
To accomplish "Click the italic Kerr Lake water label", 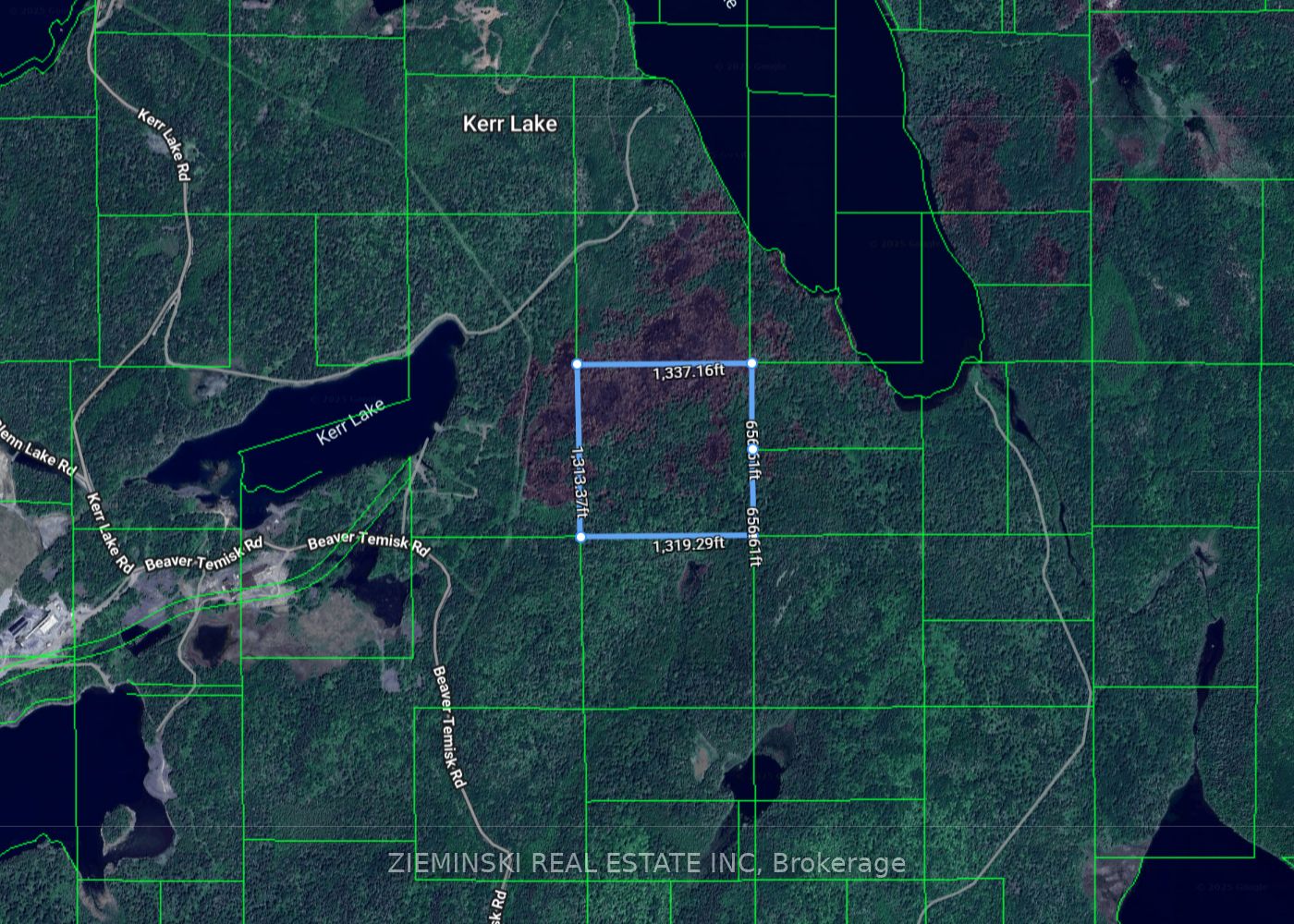I will 350,423.
